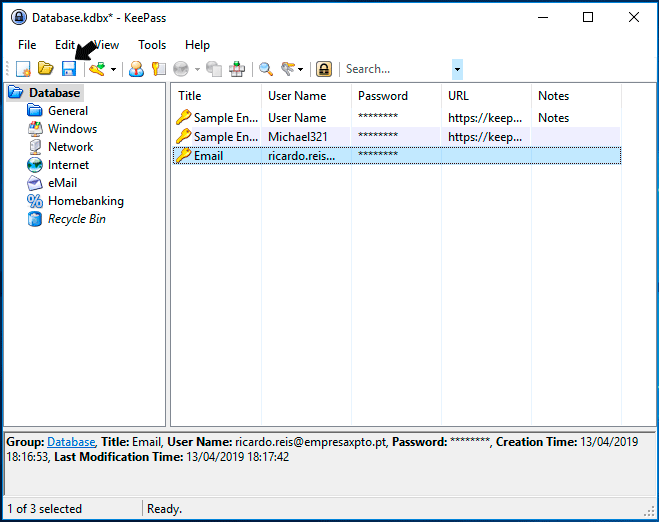
Task: Save the database with the floppy icon
Action: pos(69,69)
